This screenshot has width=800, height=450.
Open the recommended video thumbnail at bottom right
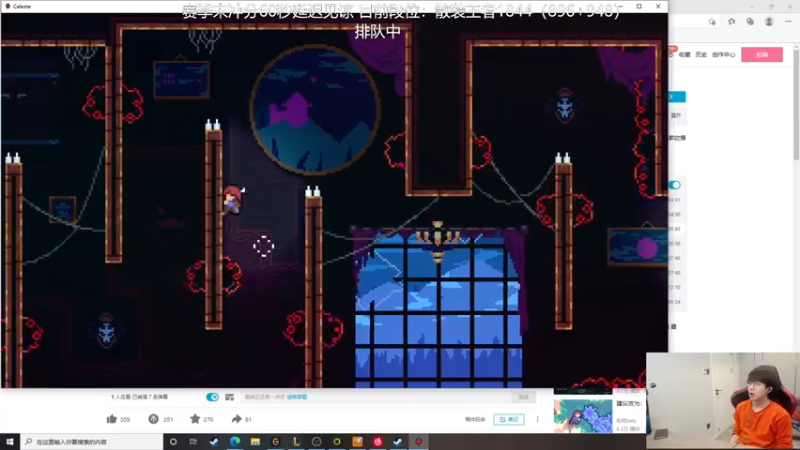coord(583,416)
